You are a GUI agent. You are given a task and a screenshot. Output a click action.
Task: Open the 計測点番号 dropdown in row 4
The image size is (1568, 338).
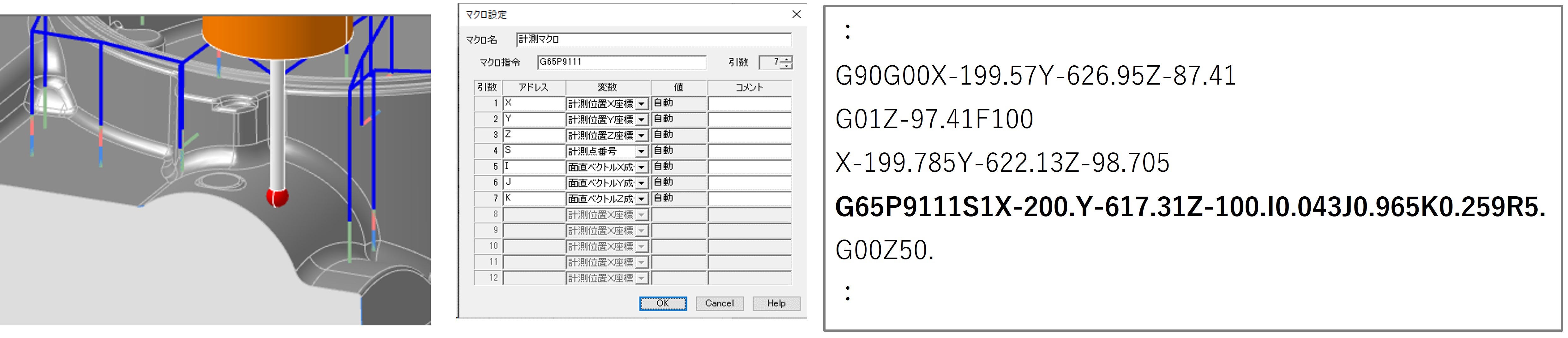click(641, 151)
